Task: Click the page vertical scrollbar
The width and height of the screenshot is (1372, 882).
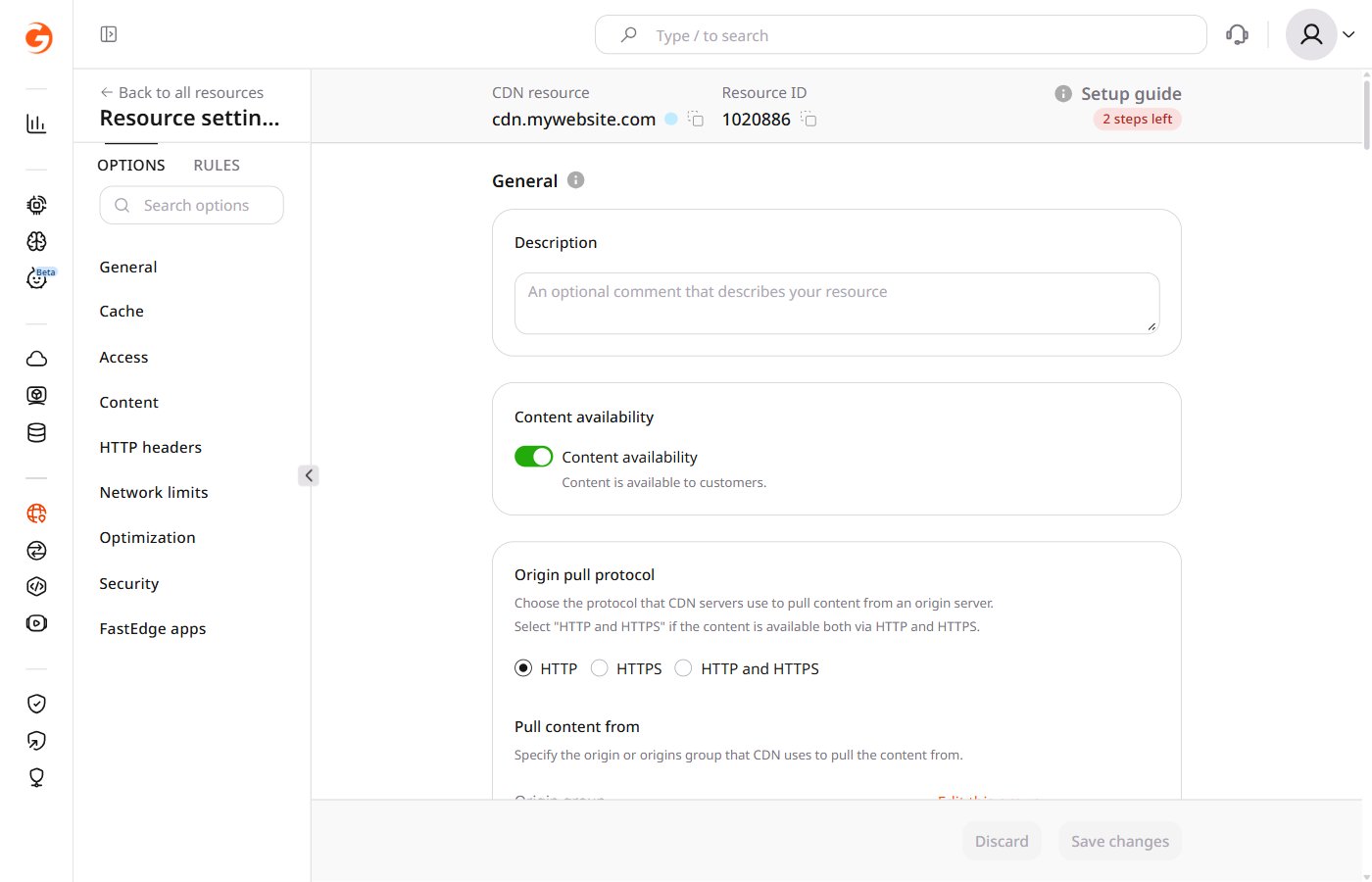Action: 1367,115
